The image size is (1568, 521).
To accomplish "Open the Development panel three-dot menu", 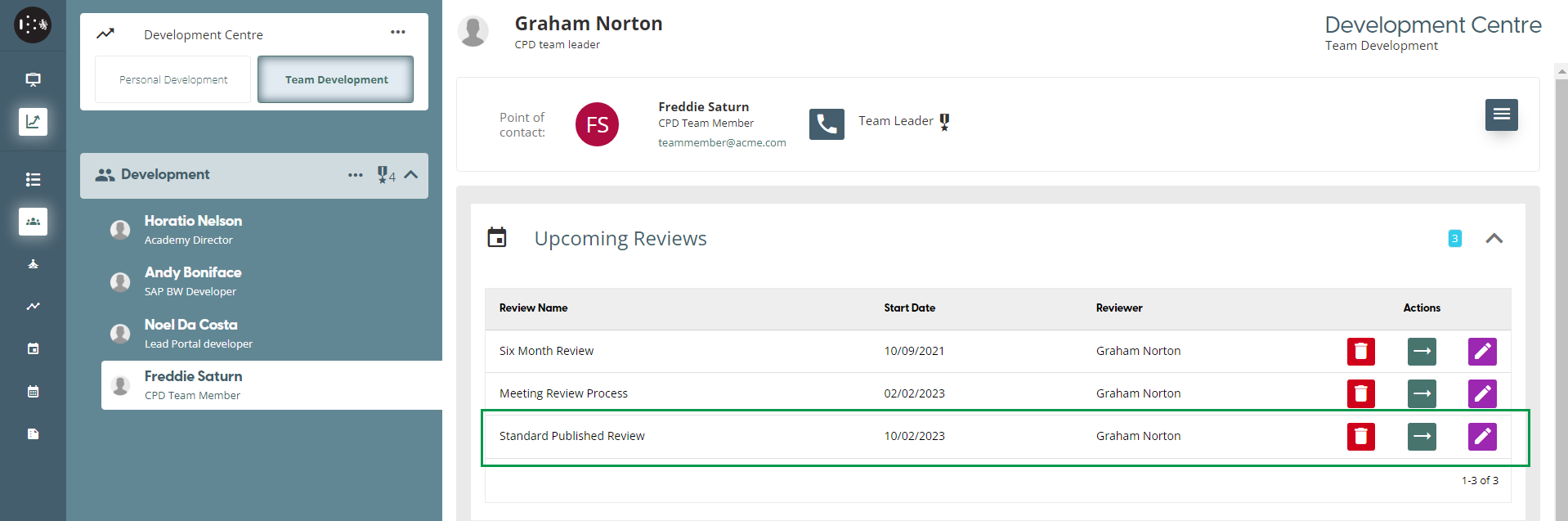I will pyautogui.click(x=355, y=175).
